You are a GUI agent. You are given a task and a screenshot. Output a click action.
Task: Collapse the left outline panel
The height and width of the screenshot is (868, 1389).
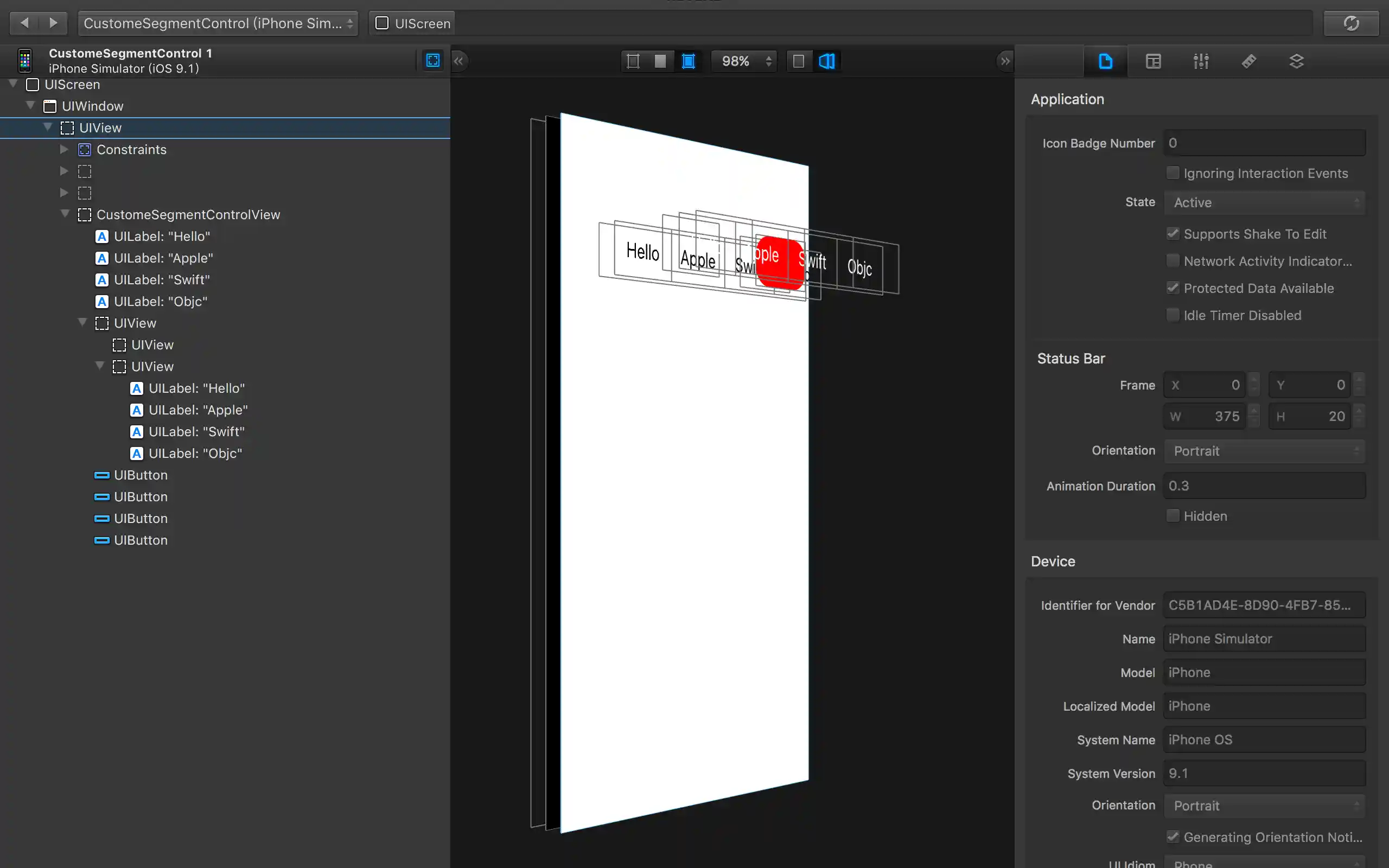point(458,61)
